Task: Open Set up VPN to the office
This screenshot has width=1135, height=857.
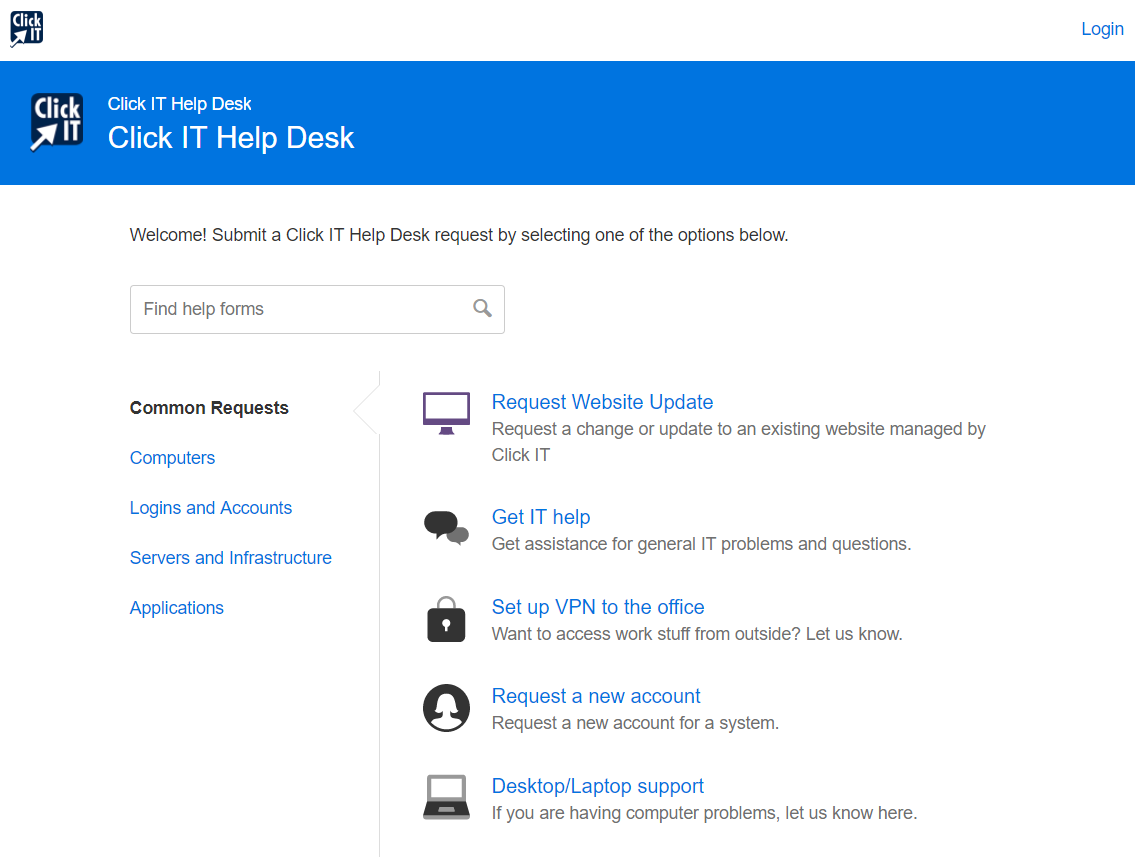Action: click(598, 607)
